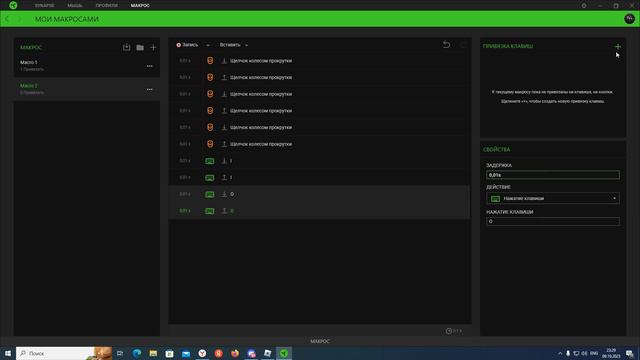This screenshot has height=360, width=640.
Task: Select Macro 1 in the macro list
Action: point(87,66)
